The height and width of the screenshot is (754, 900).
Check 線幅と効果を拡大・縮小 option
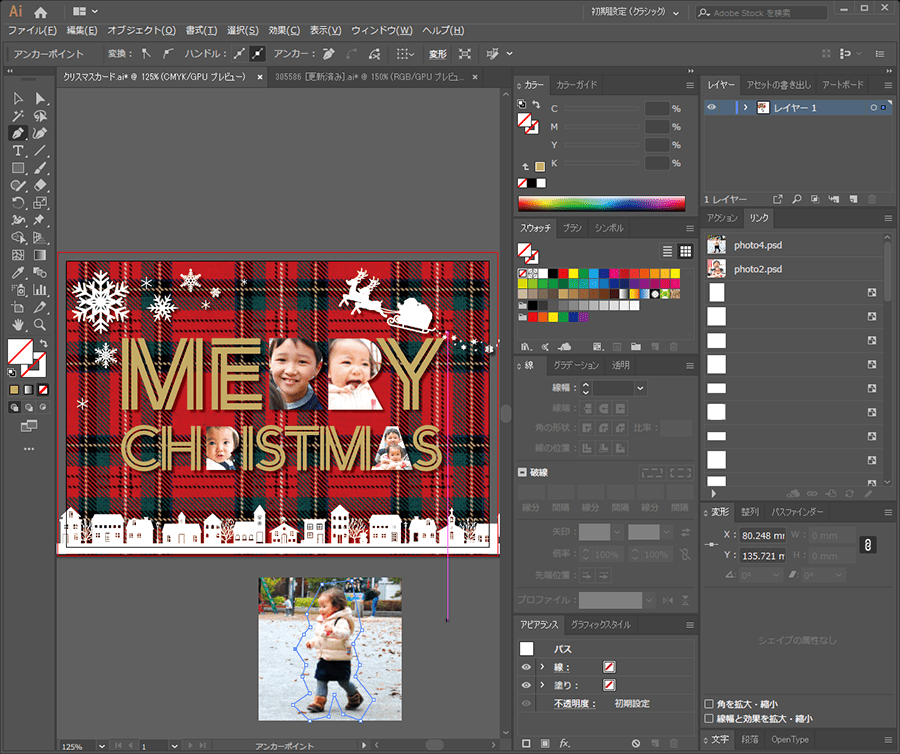click(x=709, y=718)
